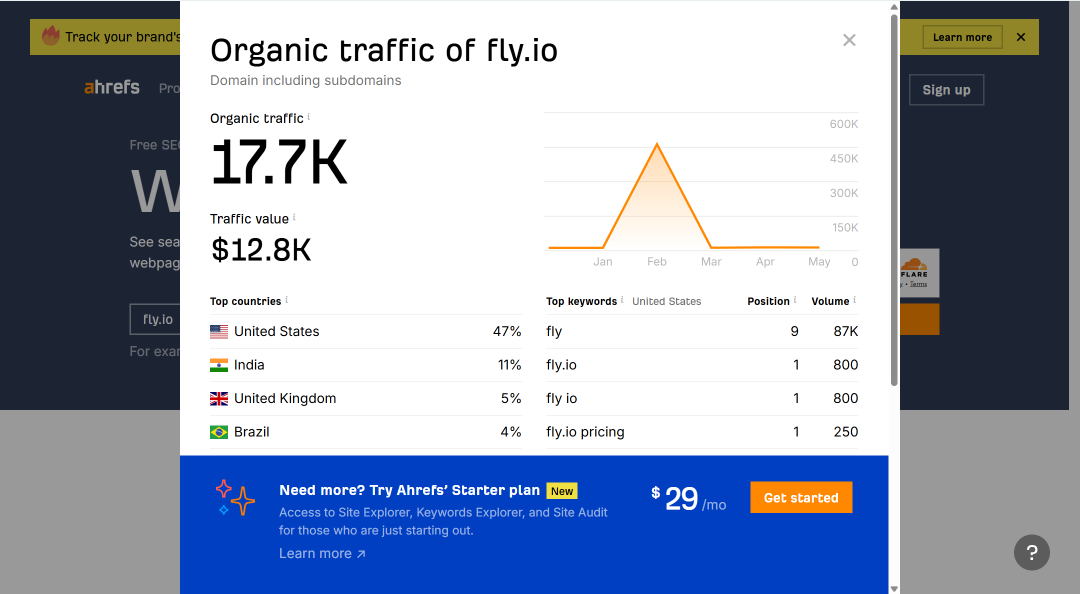
Task: Click the 47% United States share
Action: click(507, 331)
